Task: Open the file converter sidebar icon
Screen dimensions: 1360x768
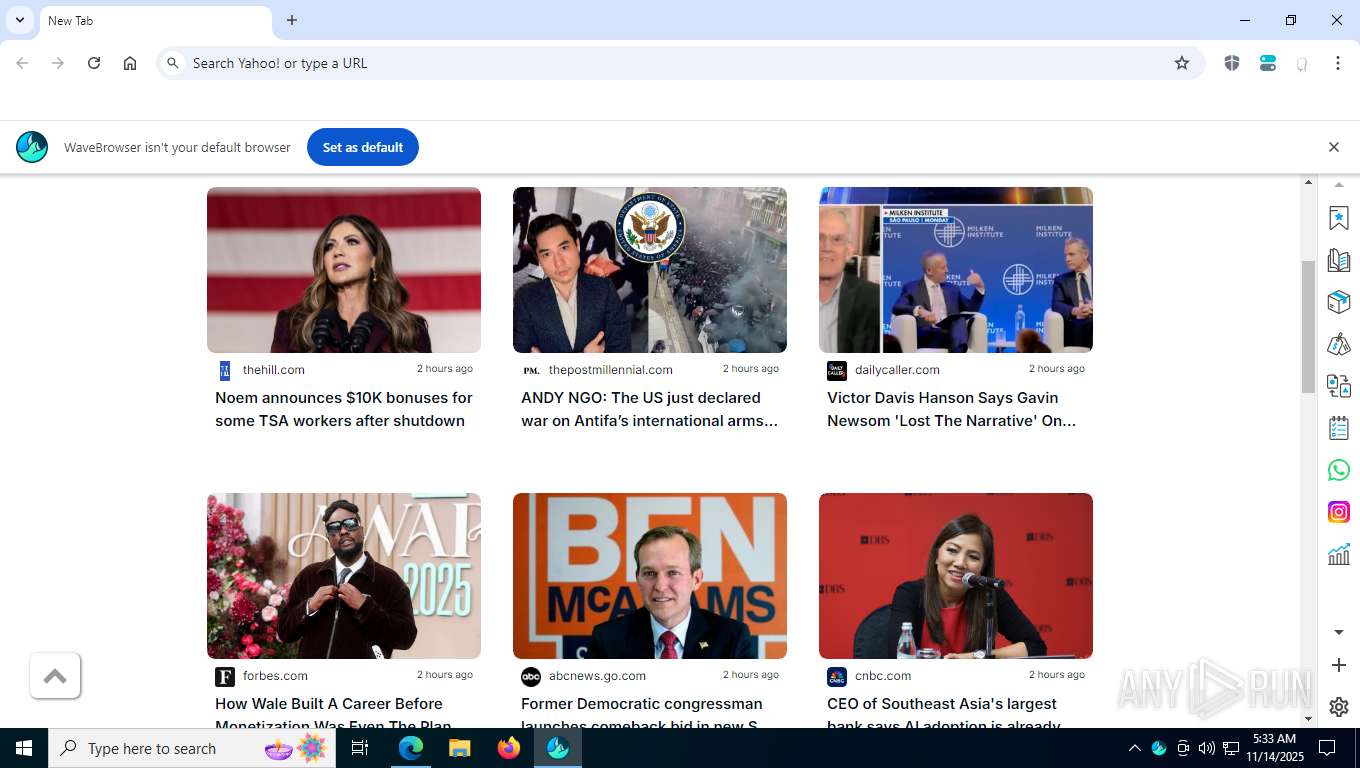Action: (x=1338, y=386)
